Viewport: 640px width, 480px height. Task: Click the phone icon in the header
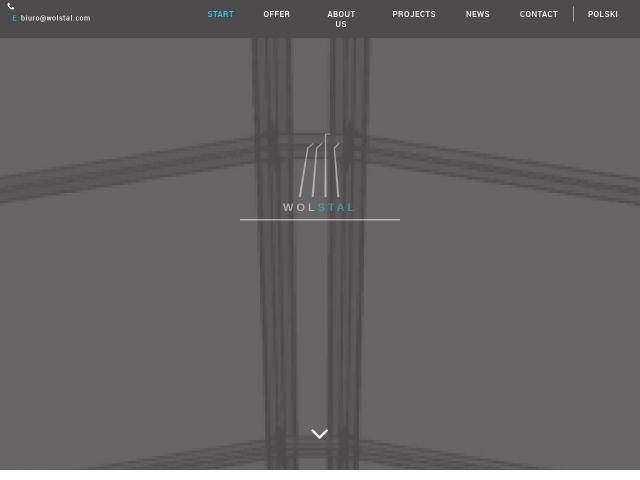pyautogui.click(x=11, y=6)
